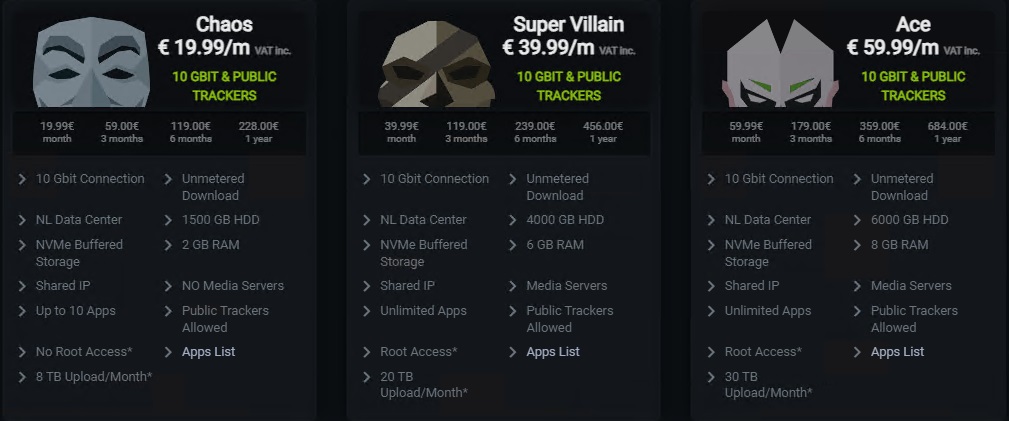
Task: Open Apps List link in Chaos plan
Action: (x=208, y=352)
